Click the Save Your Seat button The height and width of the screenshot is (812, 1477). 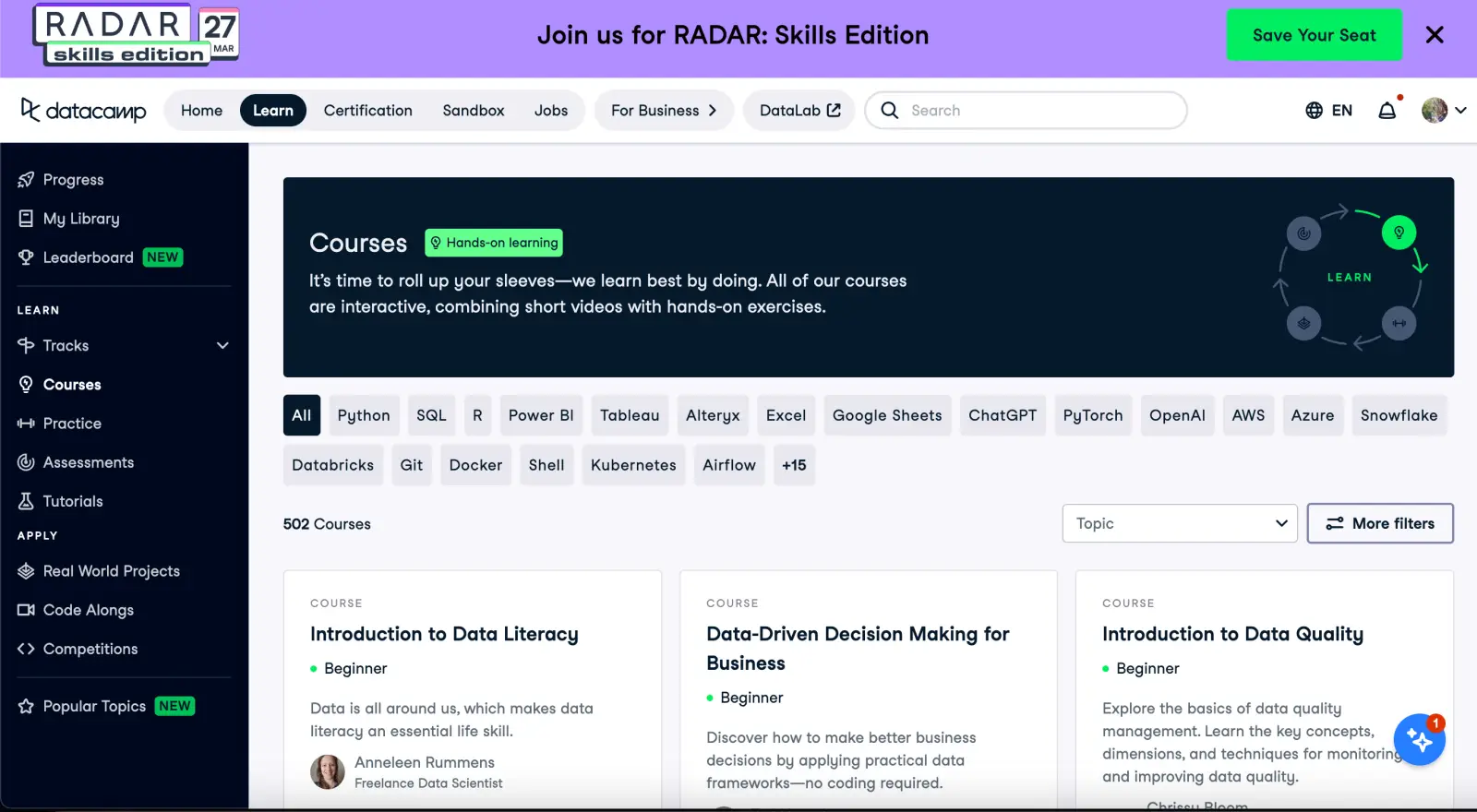(x=1314, y=35)
